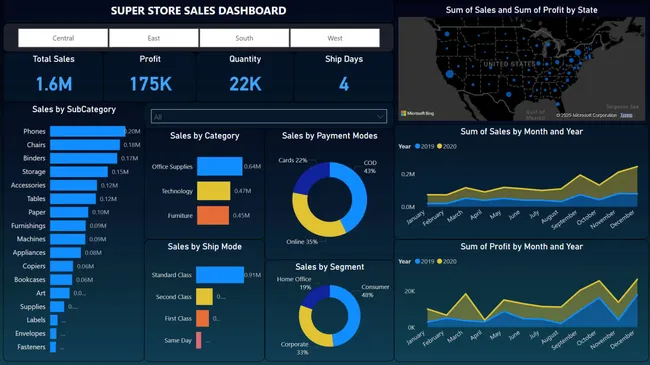Image resolution: width=650 pixels, height=365 pixels.
Task: Click the Same Day ship mode bar
Action: click(199, 340)
